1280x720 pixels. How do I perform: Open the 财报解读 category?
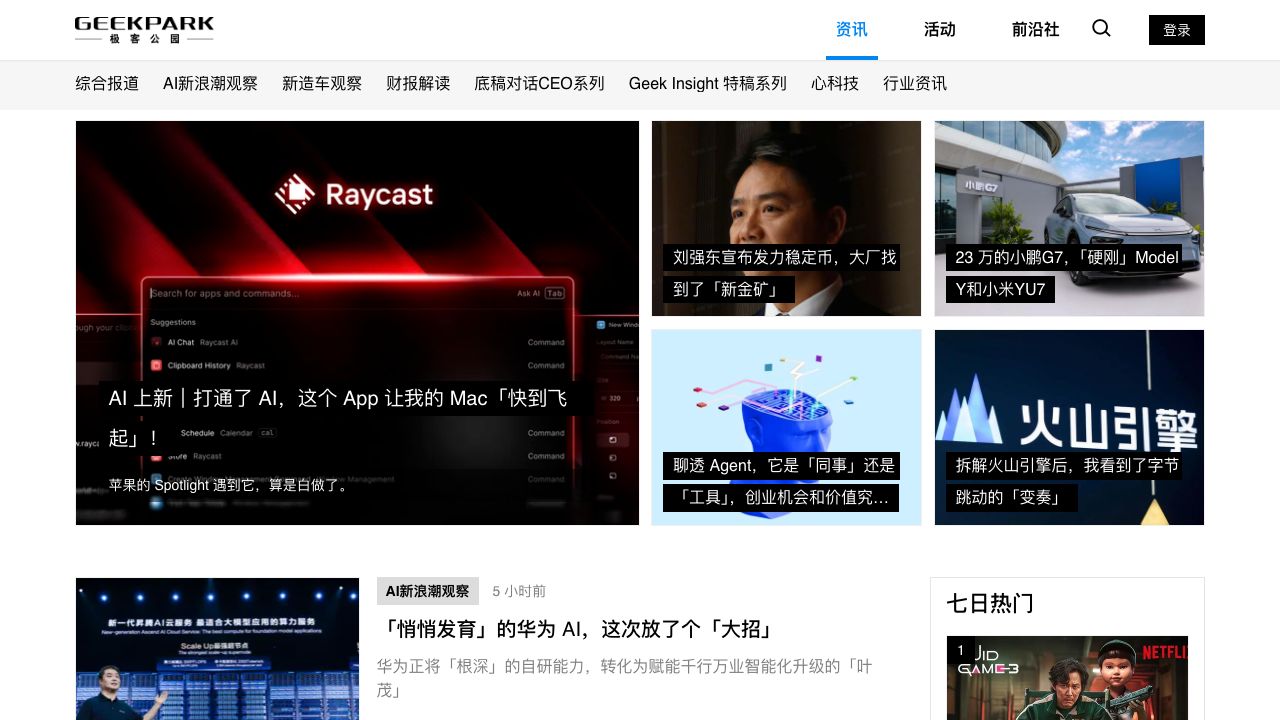pos(418,84)
